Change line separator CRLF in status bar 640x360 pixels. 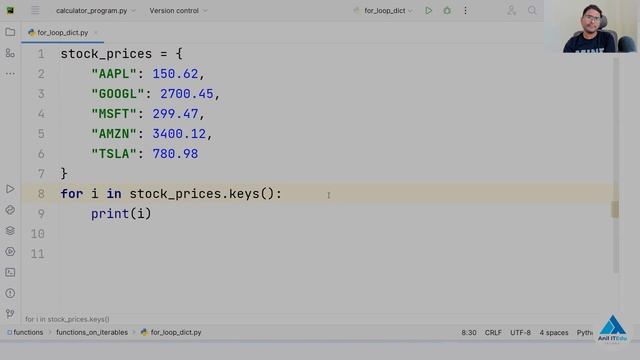493,333
